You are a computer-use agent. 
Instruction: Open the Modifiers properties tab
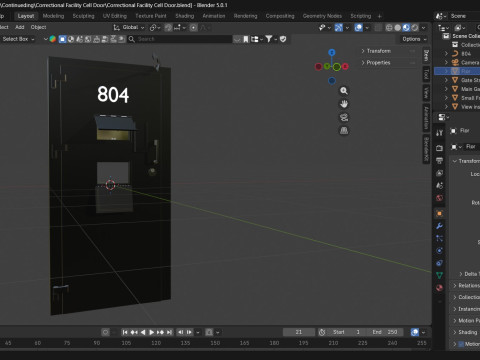click(x=439, y=226)
